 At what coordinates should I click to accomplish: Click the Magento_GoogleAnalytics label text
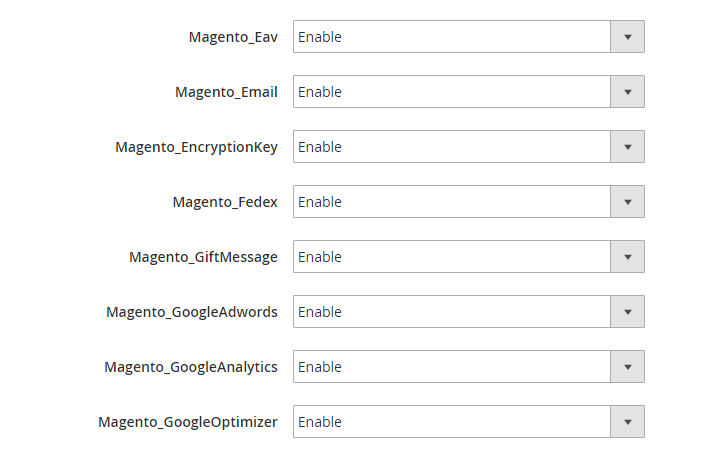click(191, 367)
